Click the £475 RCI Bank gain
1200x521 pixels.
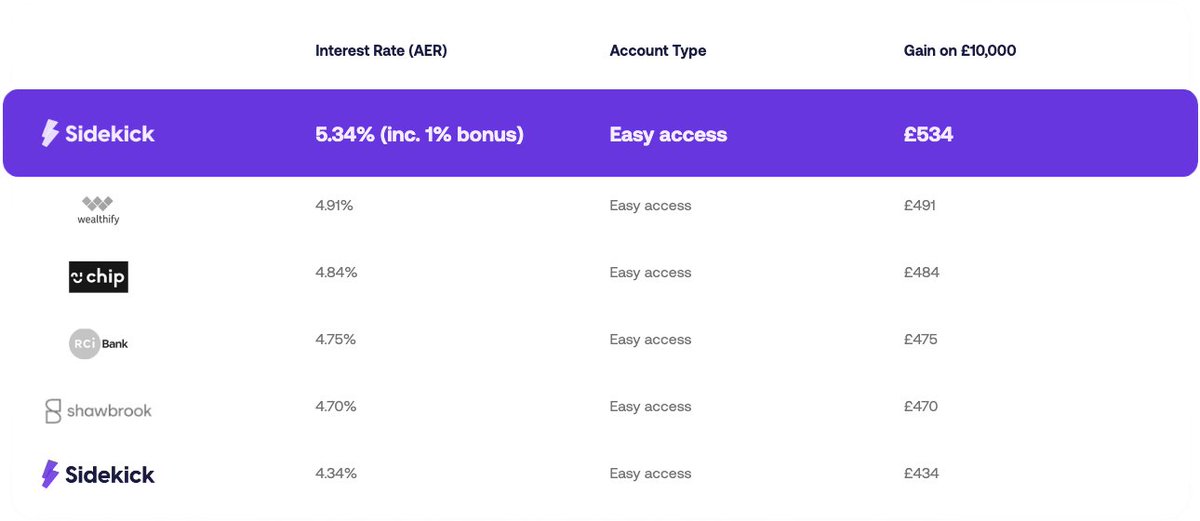coord(920,339)
